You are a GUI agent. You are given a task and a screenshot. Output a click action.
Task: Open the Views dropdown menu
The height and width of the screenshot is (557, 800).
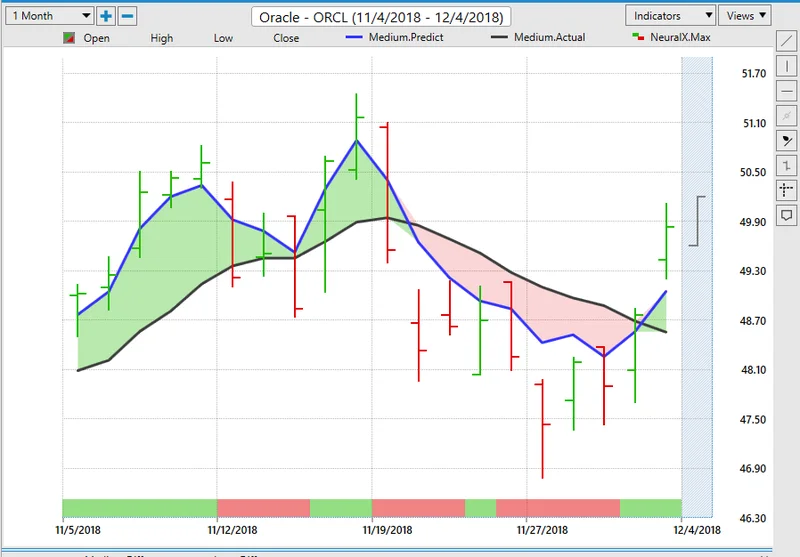click(x=748, y=16)
